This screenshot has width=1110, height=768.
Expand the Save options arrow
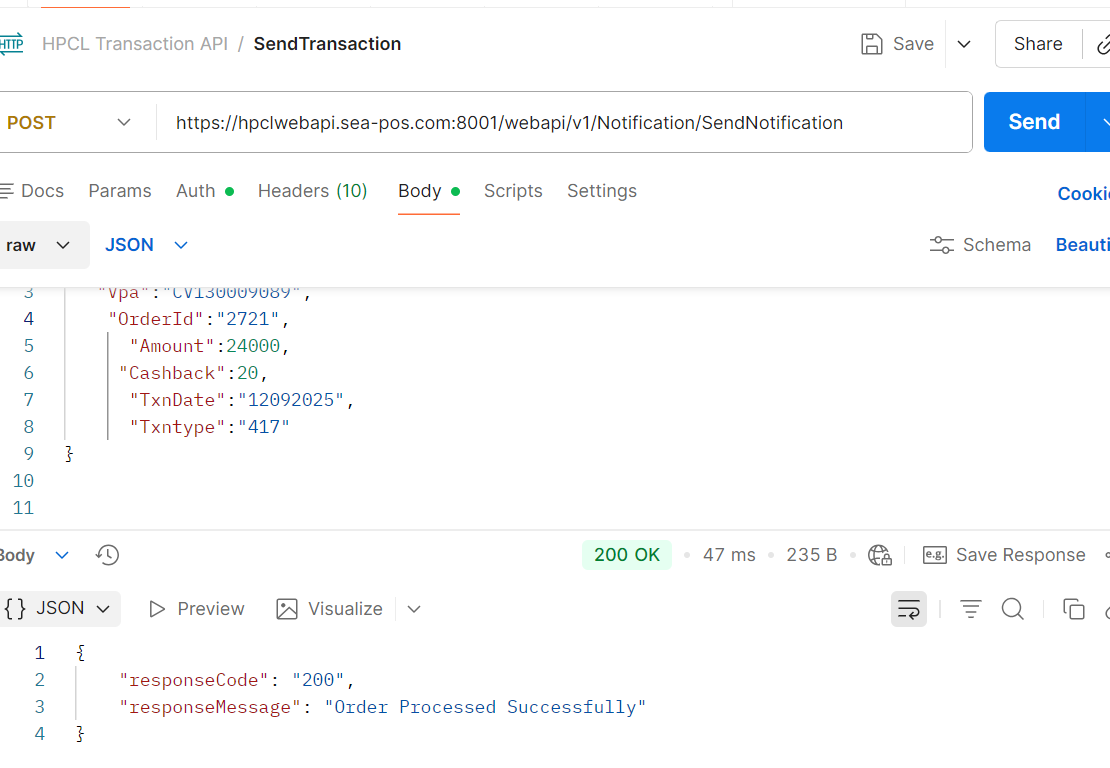964,44
